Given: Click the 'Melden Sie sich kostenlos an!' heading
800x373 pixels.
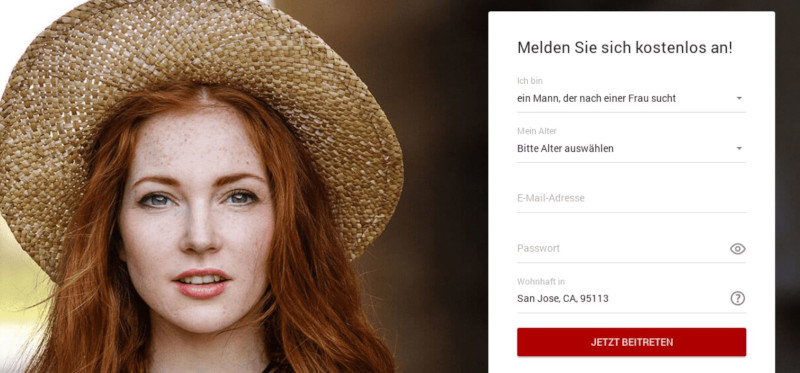Looking at the screenshot, I should click(x=624, y=48).
